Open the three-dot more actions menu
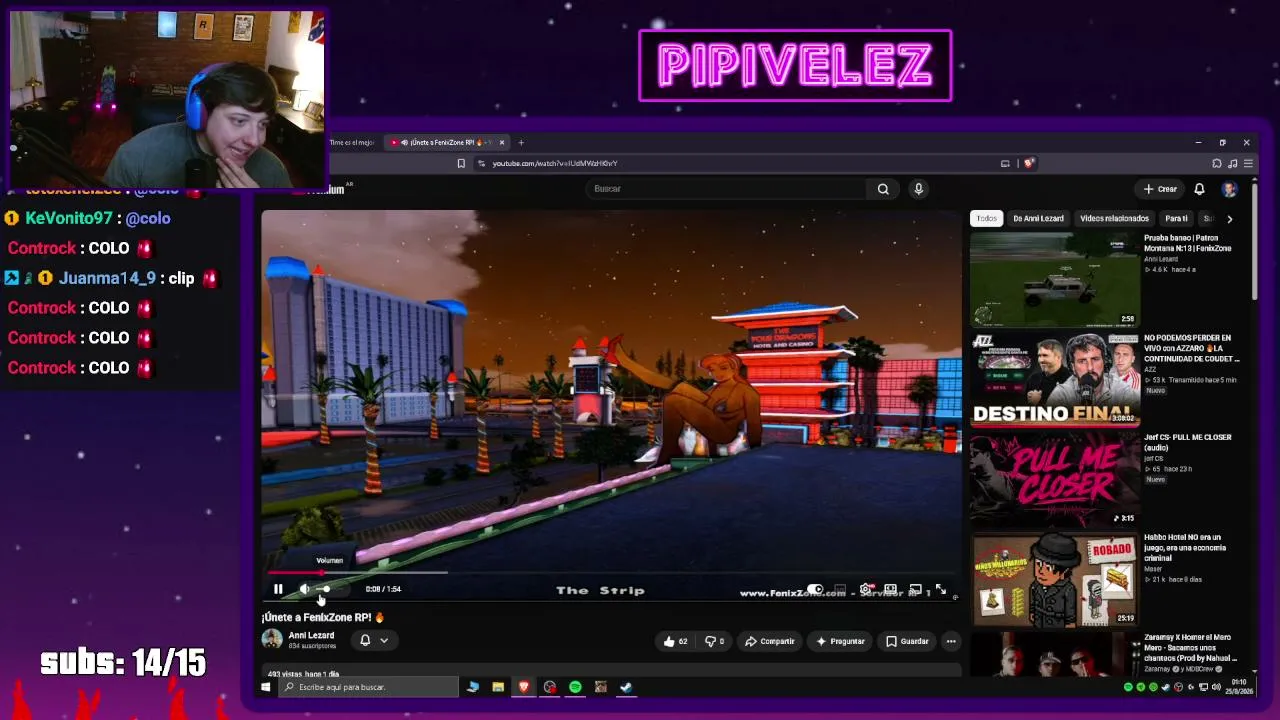 click(x=951, y=641)
